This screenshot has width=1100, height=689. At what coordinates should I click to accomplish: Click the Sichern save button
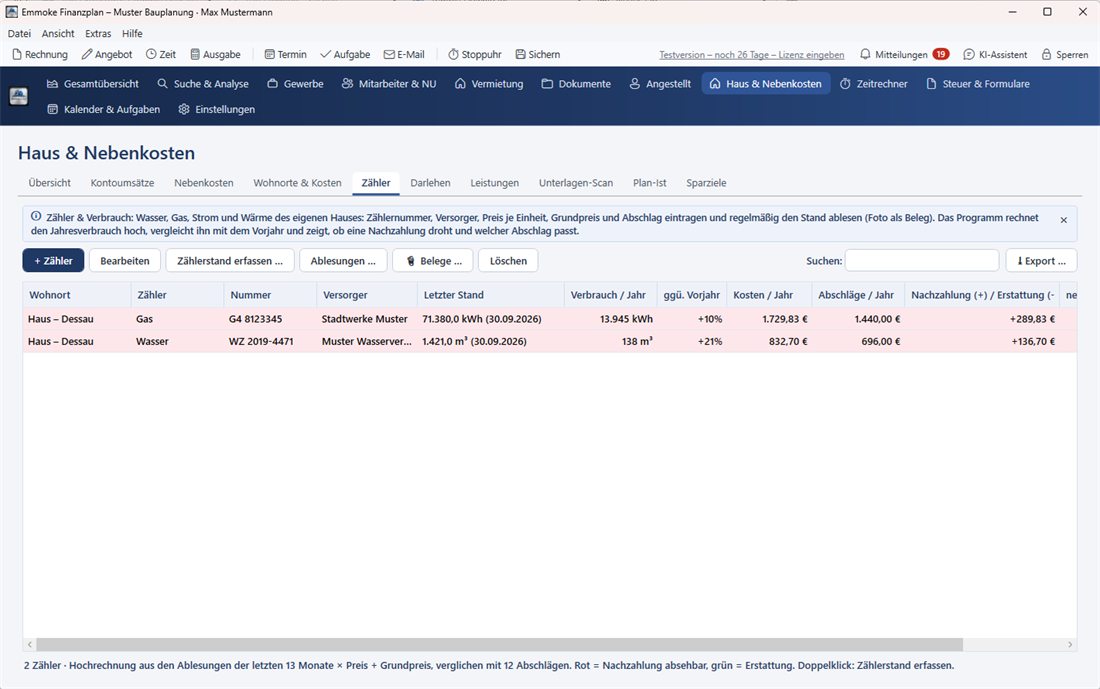[x=538, y=54]
